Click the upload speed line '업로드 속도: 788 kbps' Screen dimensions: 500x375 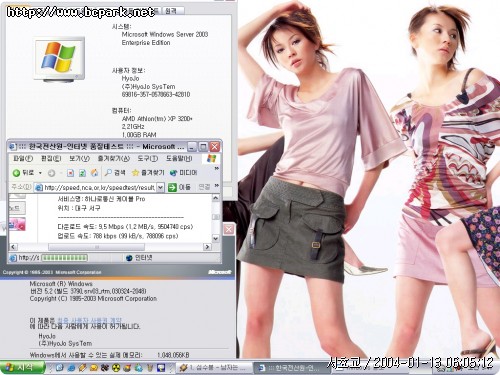(118, 236)
